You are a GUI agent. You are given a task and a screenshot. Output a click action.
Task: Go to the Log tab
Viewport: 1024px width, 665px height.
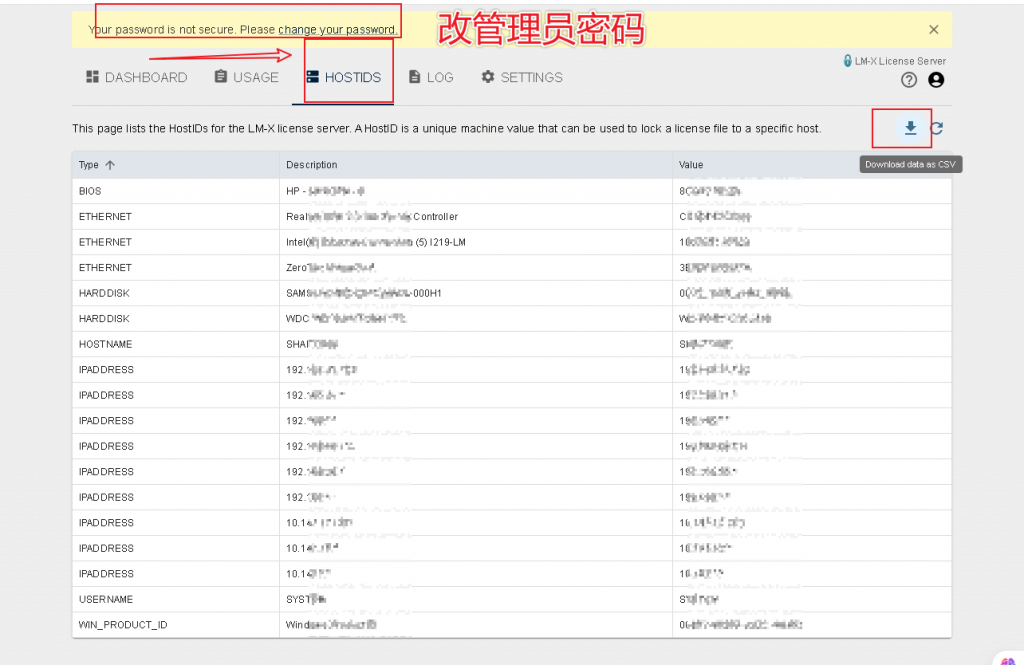point(431,77)
